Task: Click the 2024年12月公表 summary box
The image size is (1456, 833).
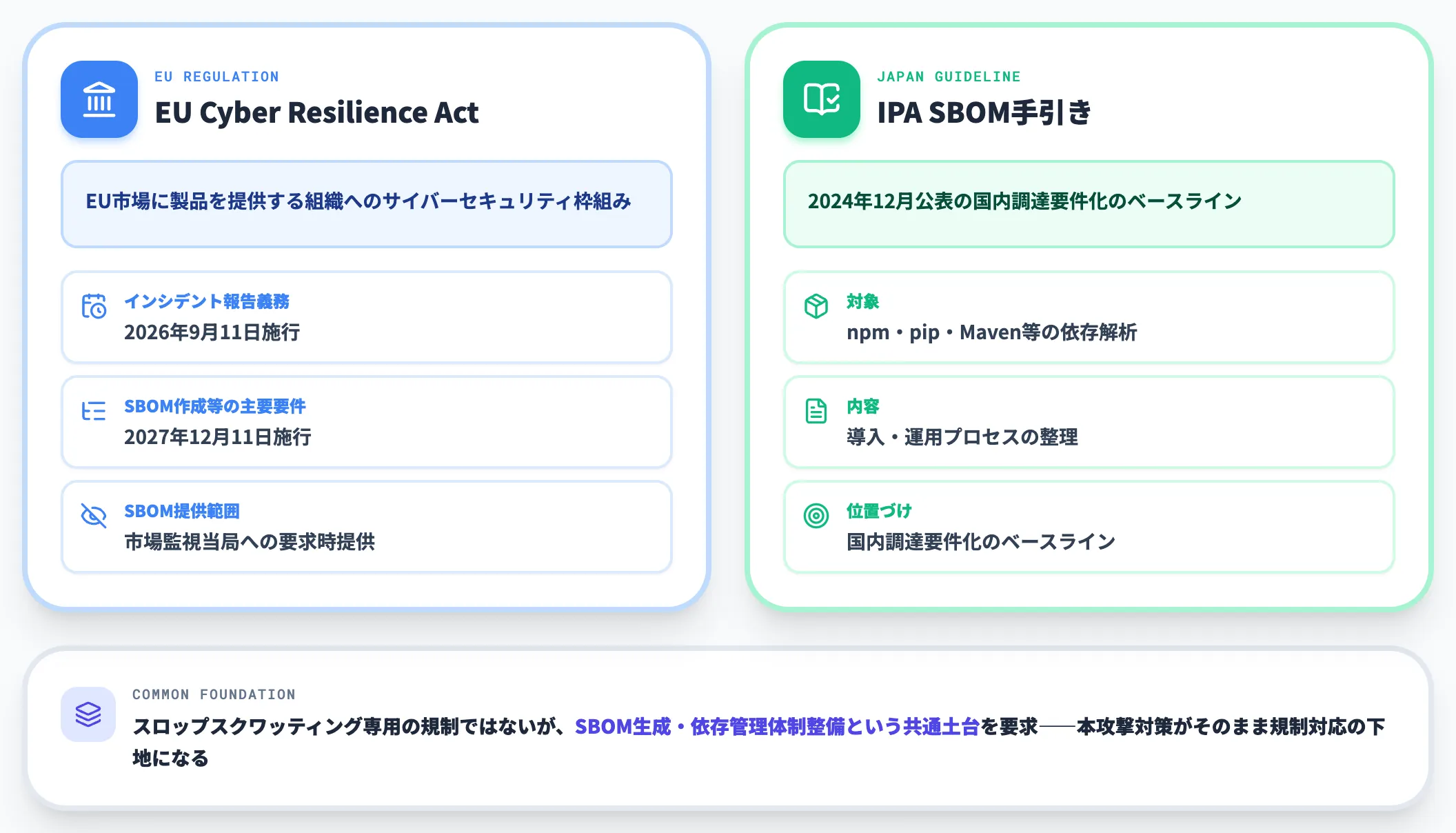Action: [x=1089, y=204]
